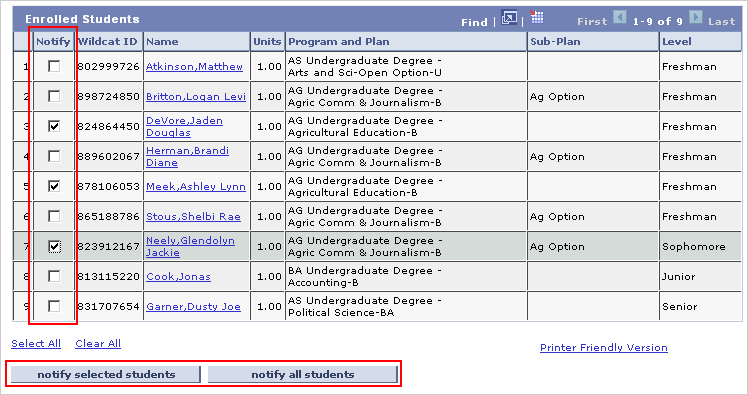Click the Enrolled Students grid title

pos(82,19)
